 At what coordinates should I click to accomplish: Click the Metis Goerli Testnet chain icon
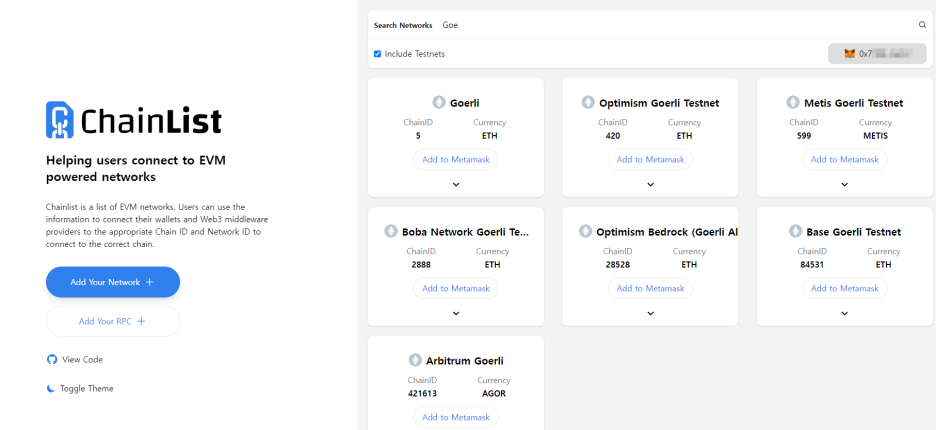coord(793,103)
